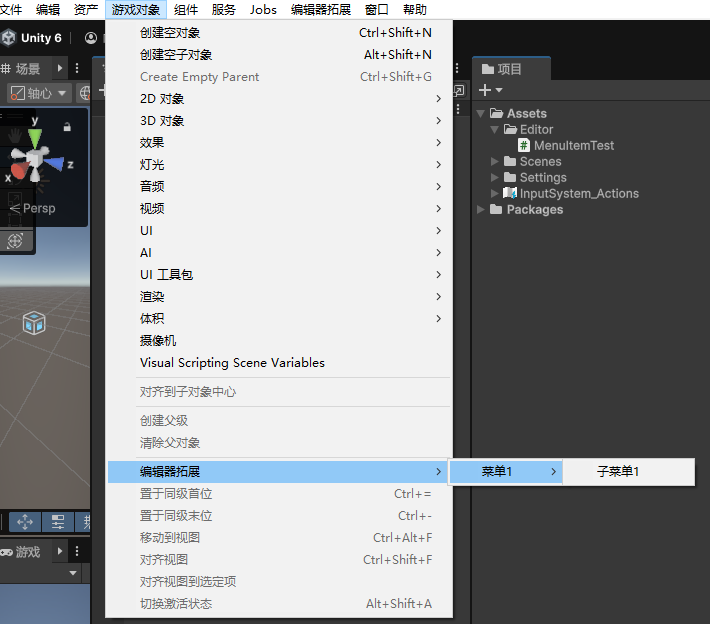This screenshot has height=624, width=710.
Task: Collapse the Assets folder tree
Action: coord(482,114)
